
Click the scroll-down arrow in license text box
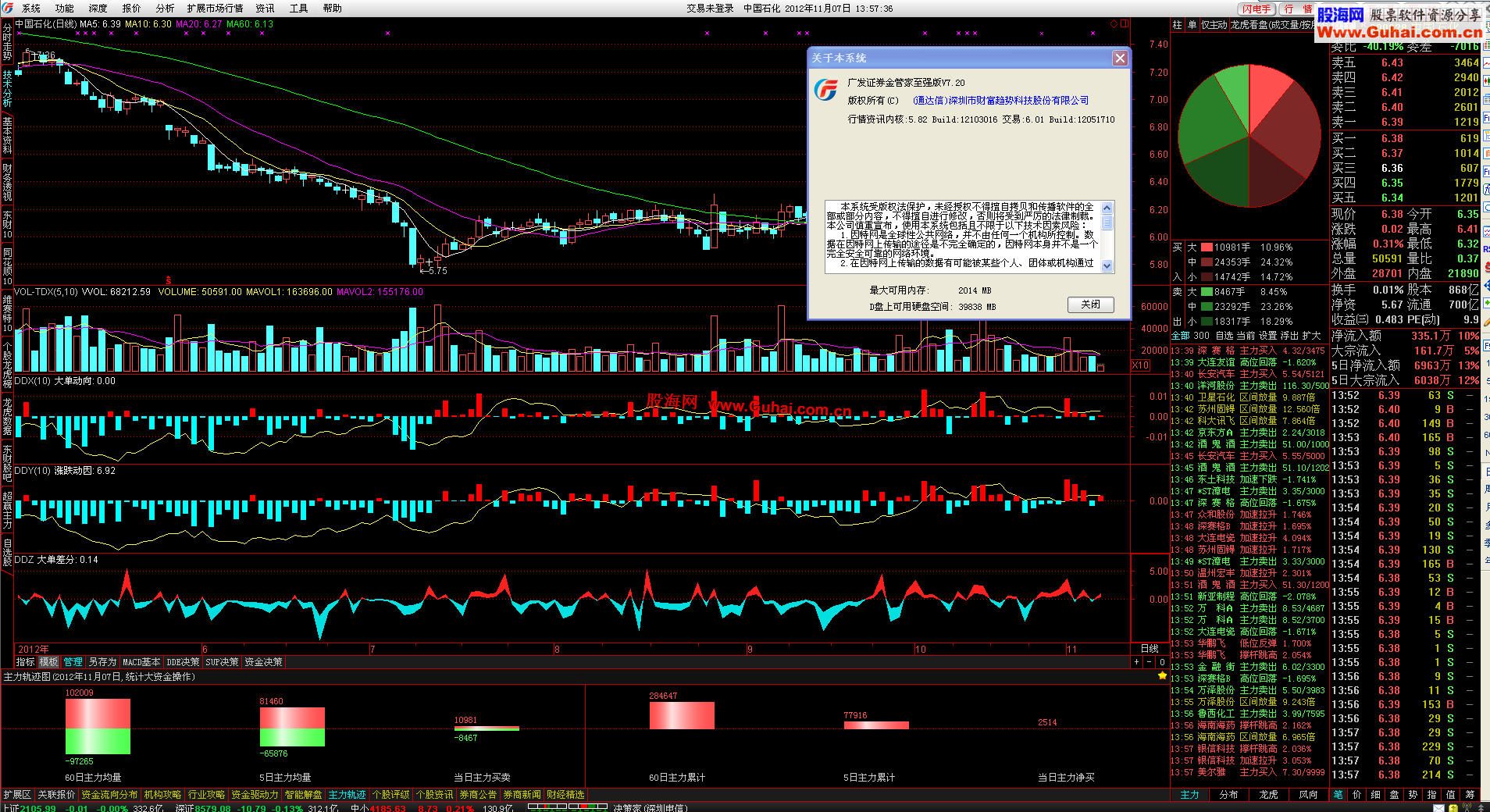click(x=1107, y=265)
